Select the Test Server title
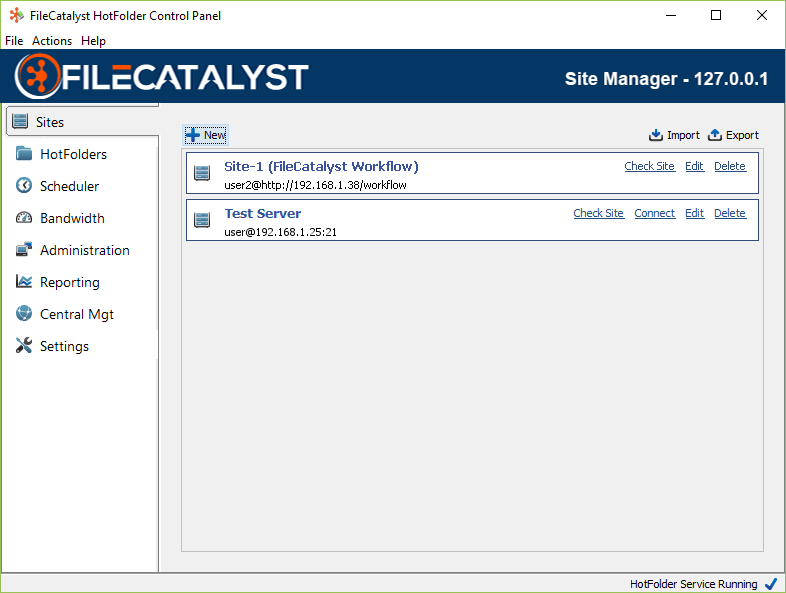The image size is (786, 593). 263,214
